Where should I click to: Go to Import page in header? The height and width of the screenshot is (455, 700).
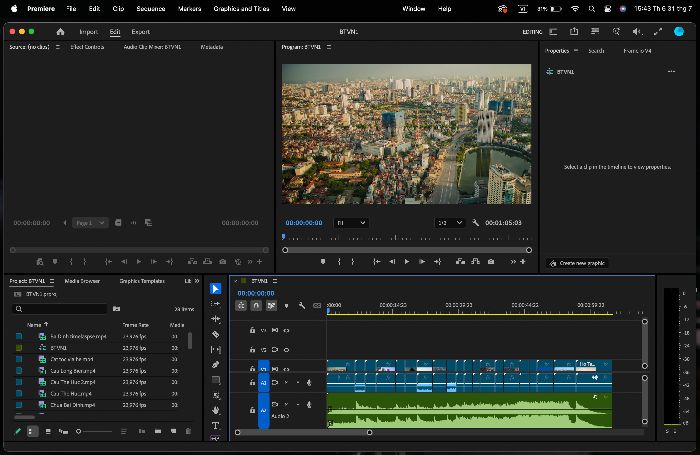[x=88, y=32]
